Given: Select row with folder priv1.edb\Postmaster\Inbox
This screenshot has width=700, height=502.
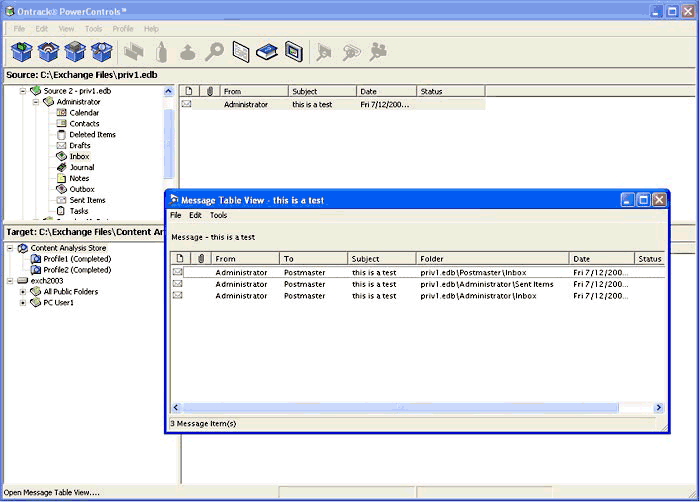Looking at the screenshot, I should [418, 272].
